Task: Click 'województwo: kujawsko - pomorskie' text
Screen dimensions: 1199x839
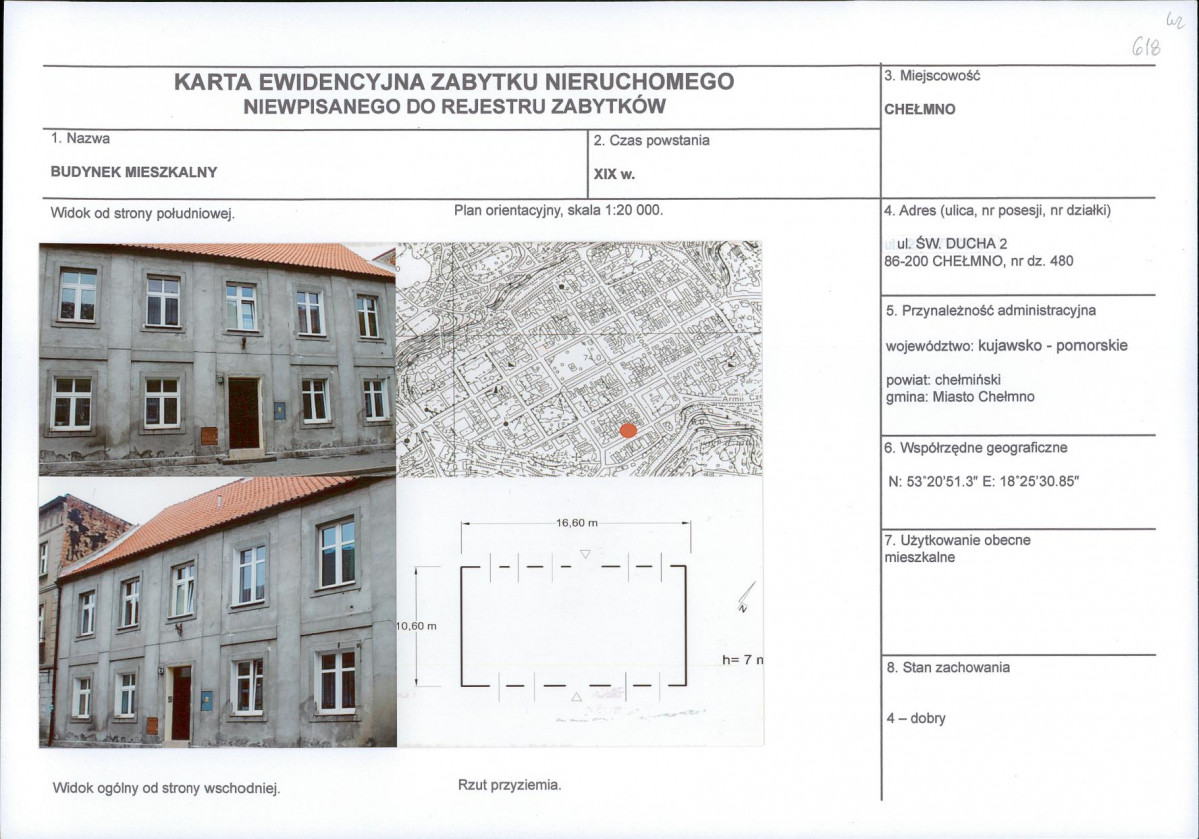Action: point(1006,346)
